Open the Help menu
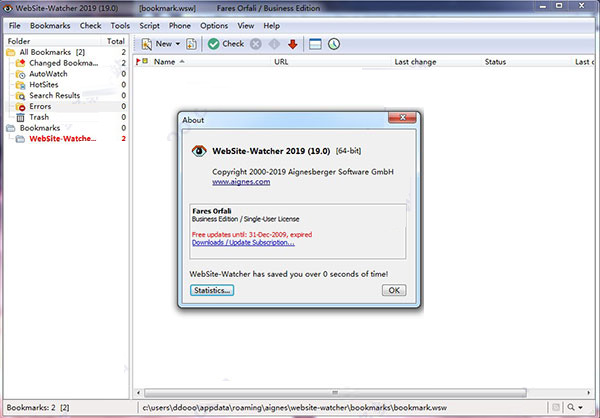The height and width of the screenshot is (418, 600). point(271,26)
